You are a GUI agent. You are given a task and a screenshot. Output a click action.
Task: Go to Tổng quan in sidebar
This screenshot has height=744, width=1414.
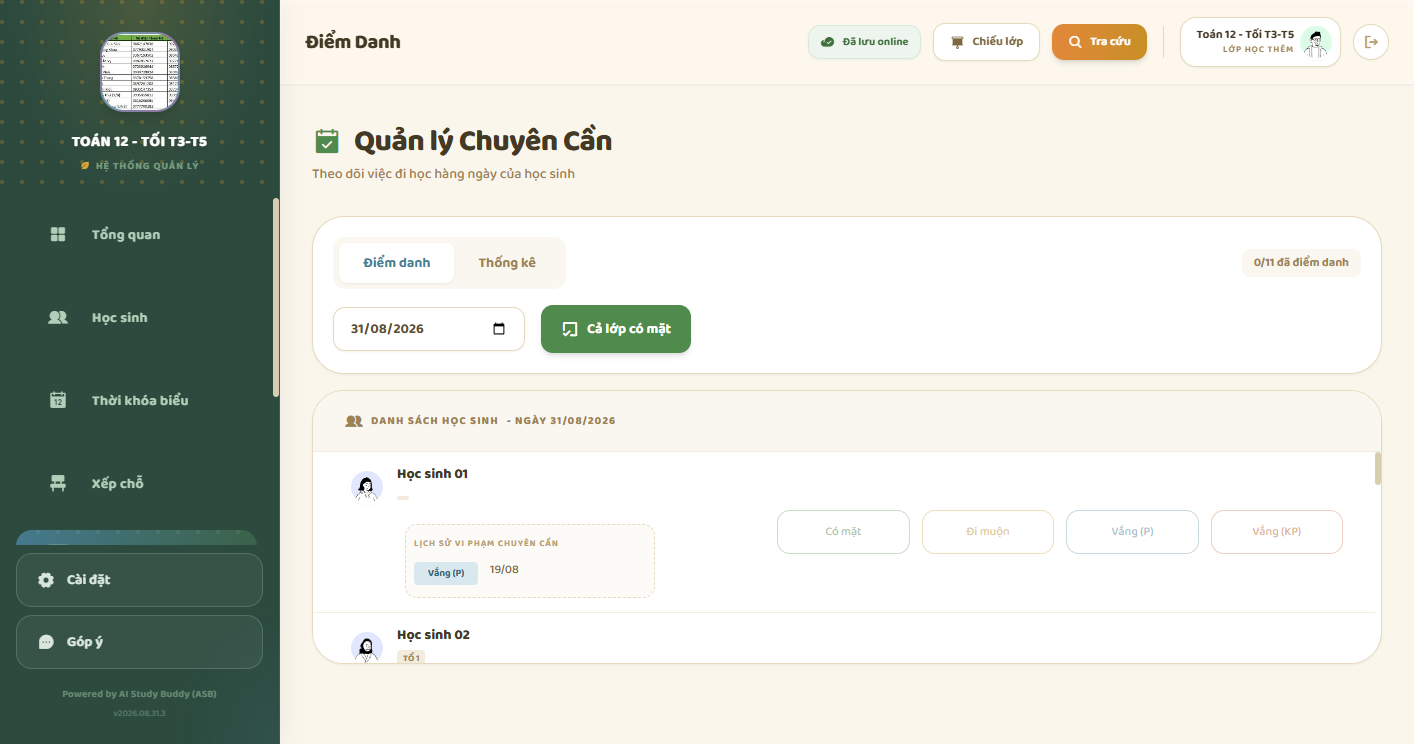(x=137, y=235)
